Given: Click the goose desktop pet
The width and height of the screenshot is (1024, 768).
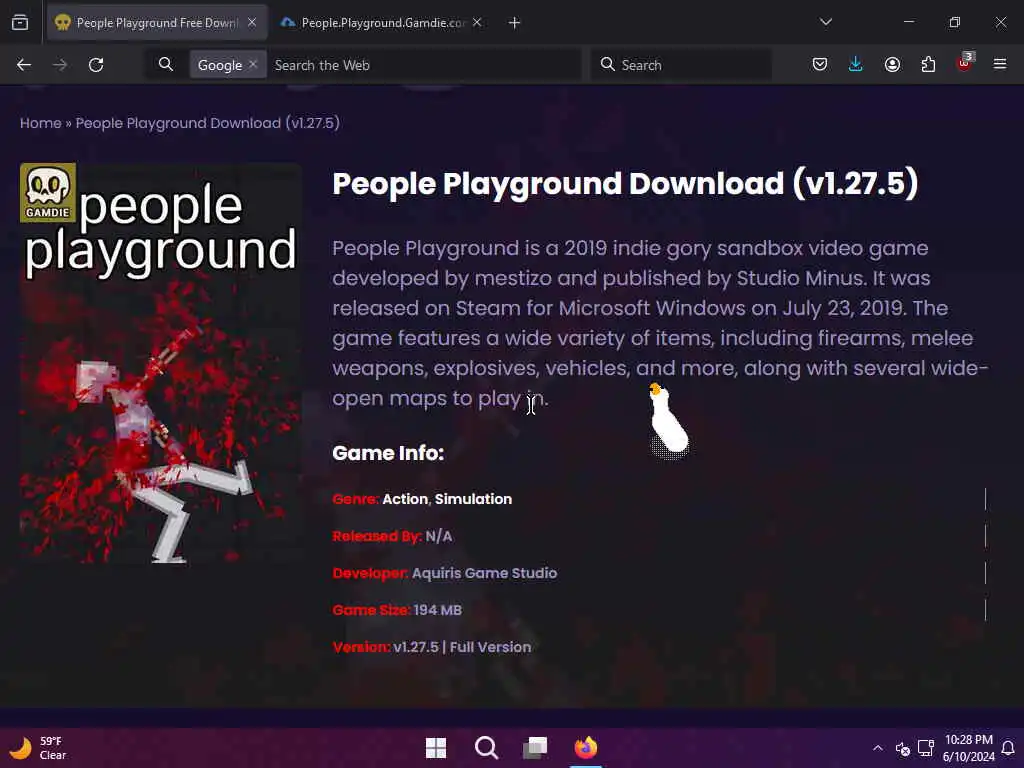Looking at the screenshot, I should (668, 421).
